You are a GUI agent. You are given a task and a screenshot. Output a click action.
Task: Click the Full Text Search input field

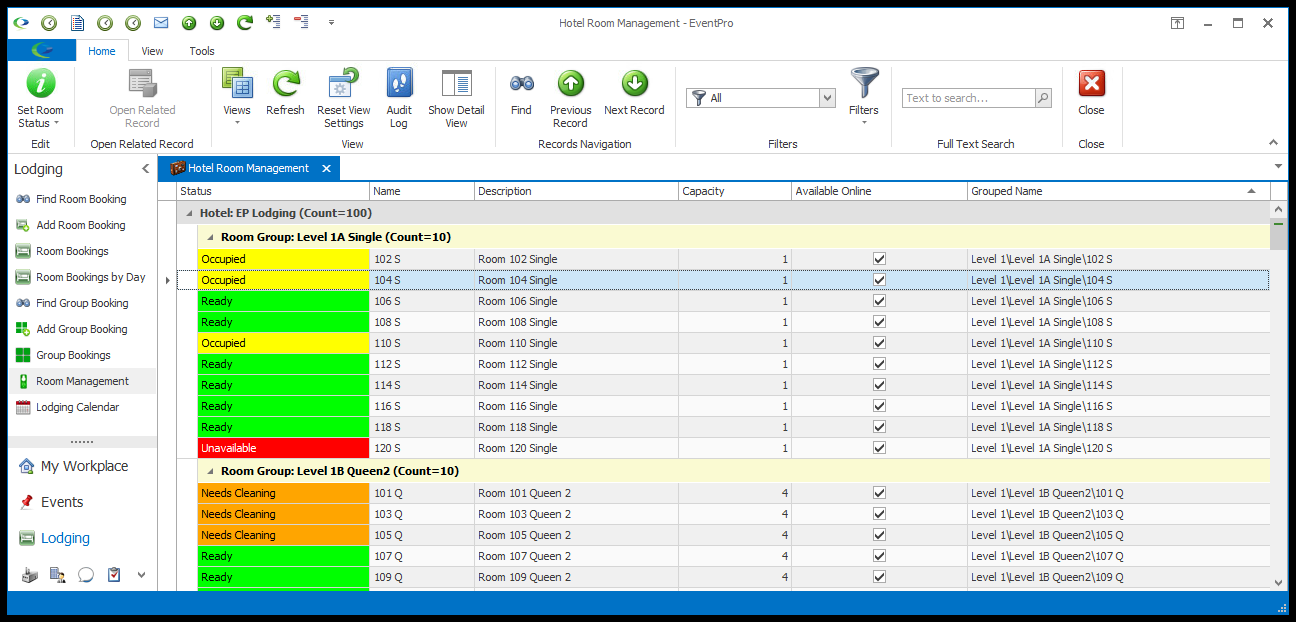point(968,98)
